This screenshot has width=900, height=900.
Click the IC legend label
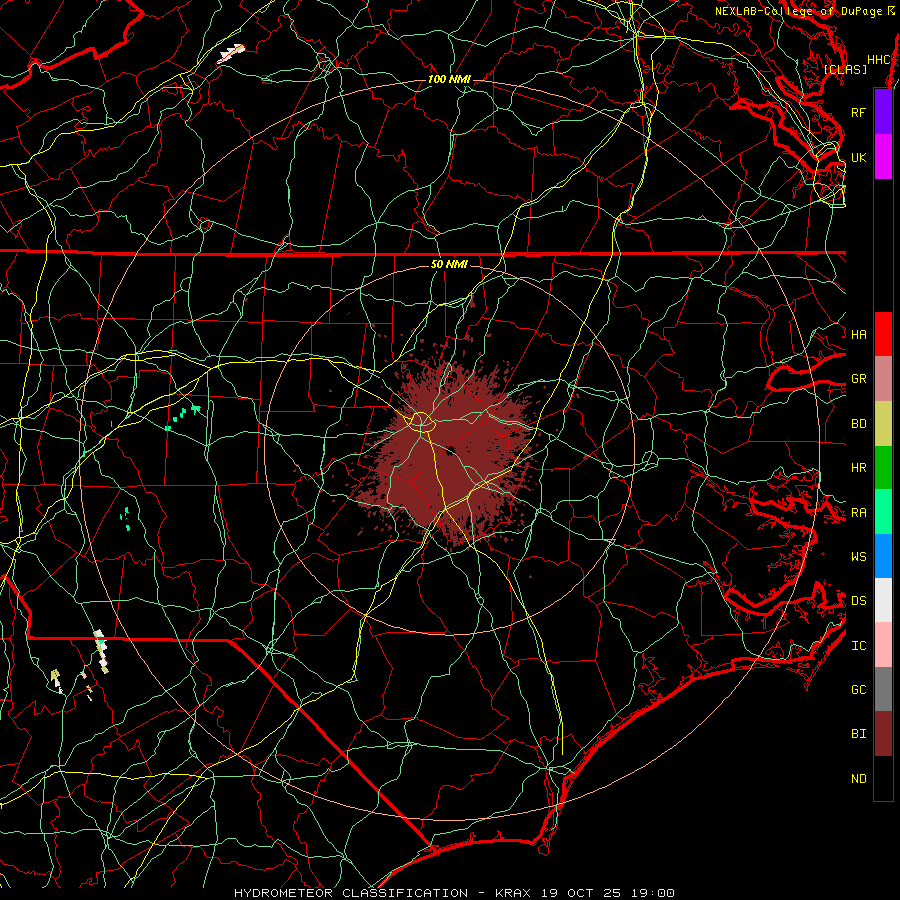[x=858, y=646]
